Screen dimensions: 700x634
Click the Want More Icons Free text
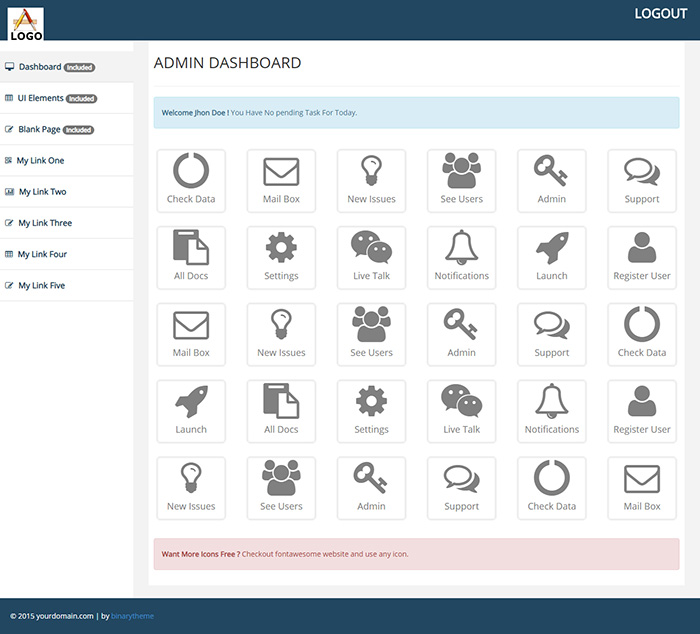pyautogui.click(x=285, y=554)
